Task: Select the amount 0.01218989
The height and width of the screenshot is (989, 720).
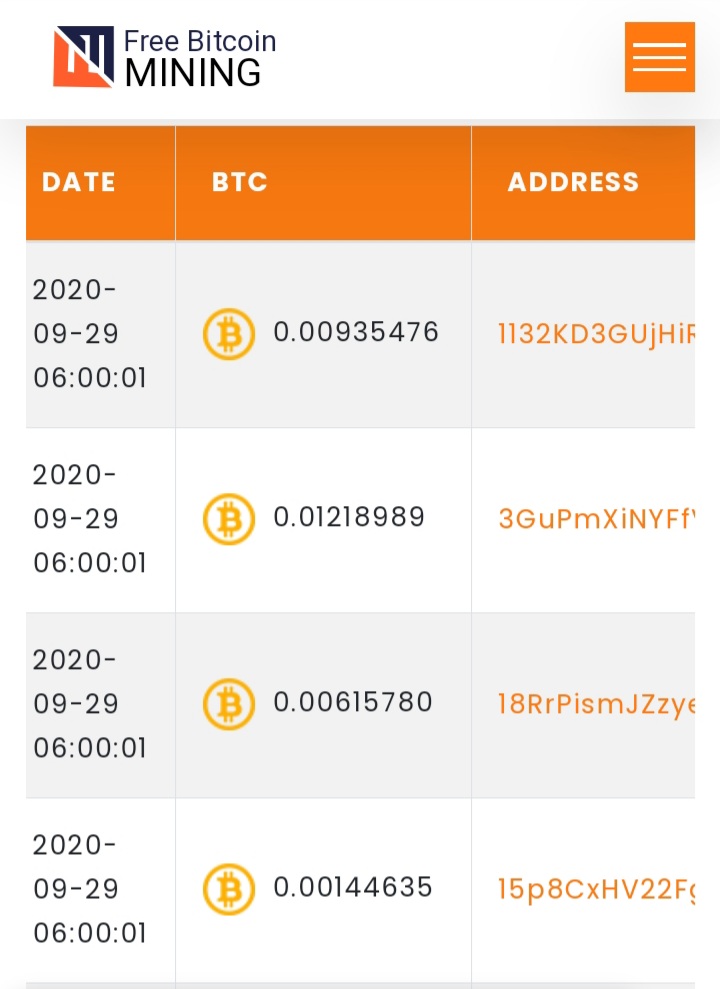Action: [x=349, y=517]
